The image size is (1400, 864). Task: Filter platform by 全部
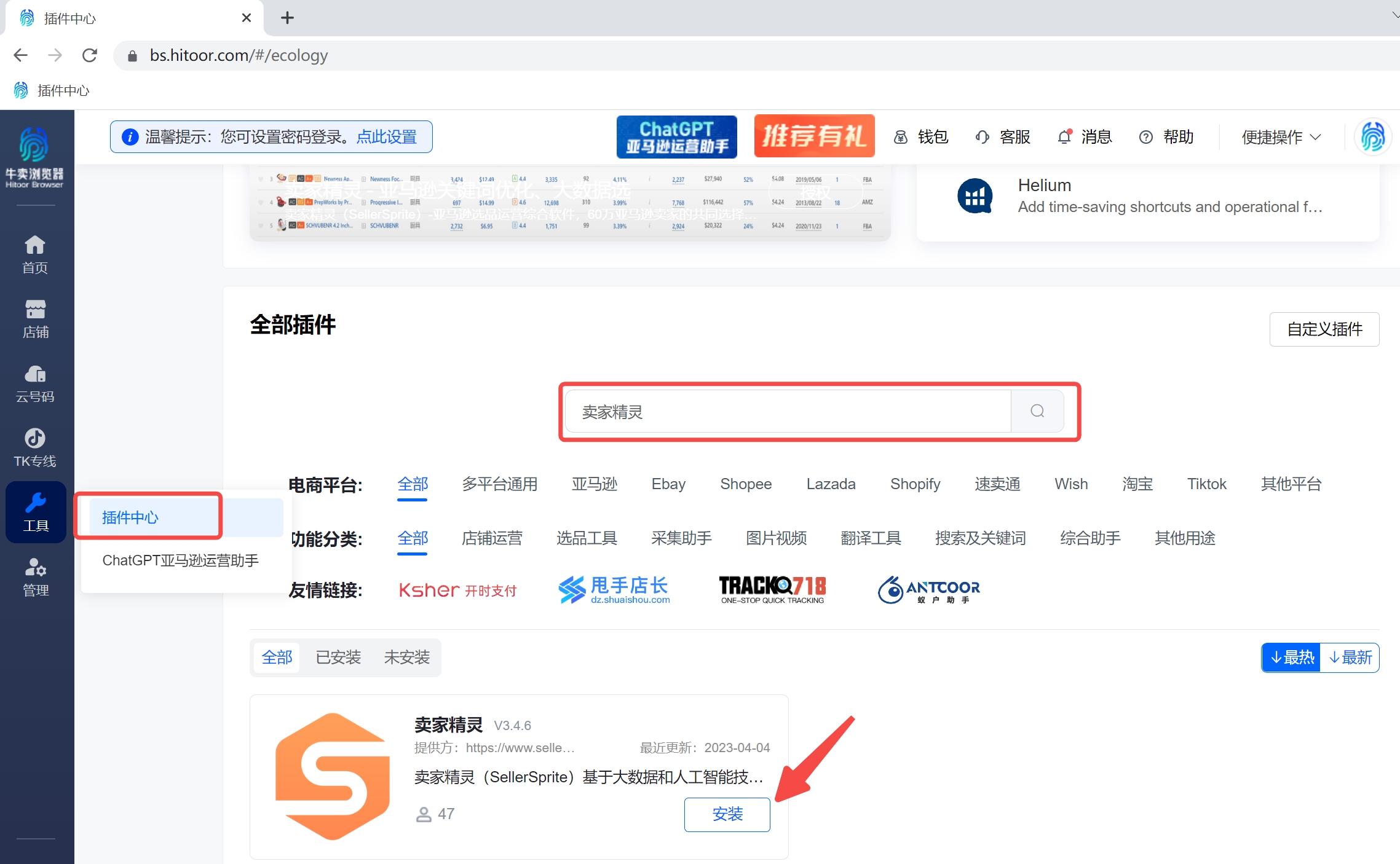tap(413, 484)
